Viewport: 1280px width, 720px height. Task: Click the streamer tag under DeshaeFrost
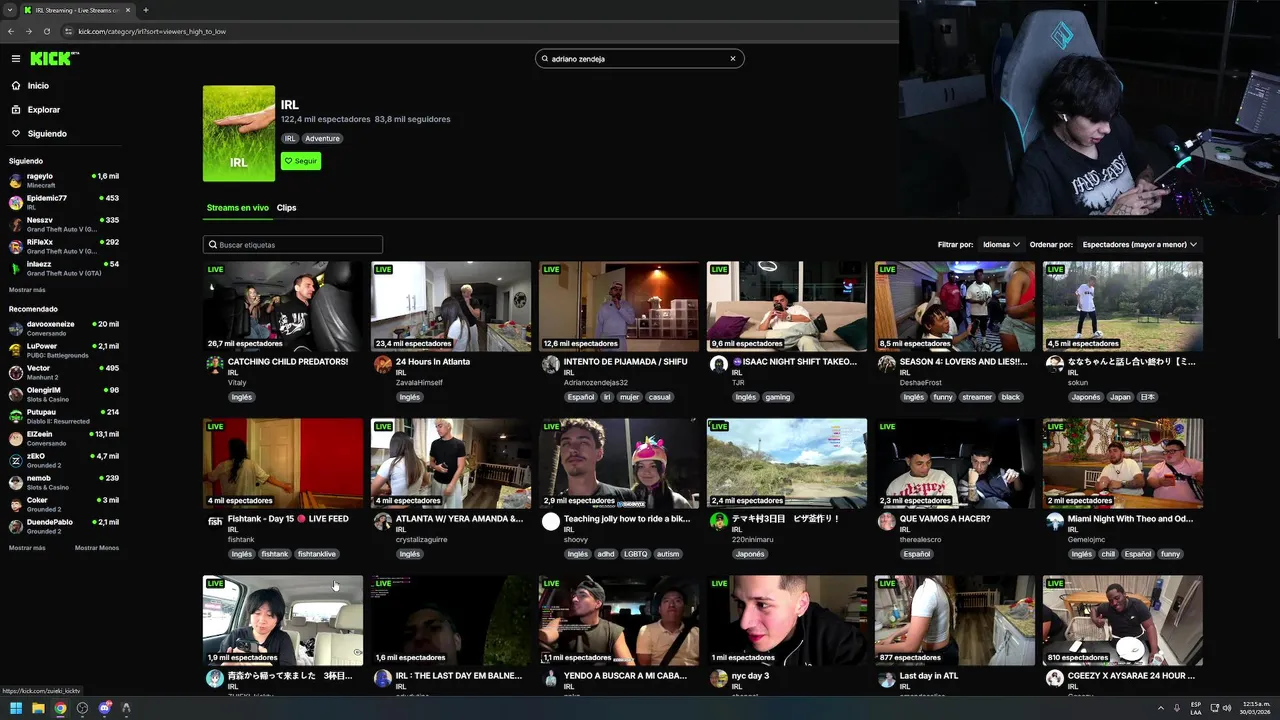[977, 397]
